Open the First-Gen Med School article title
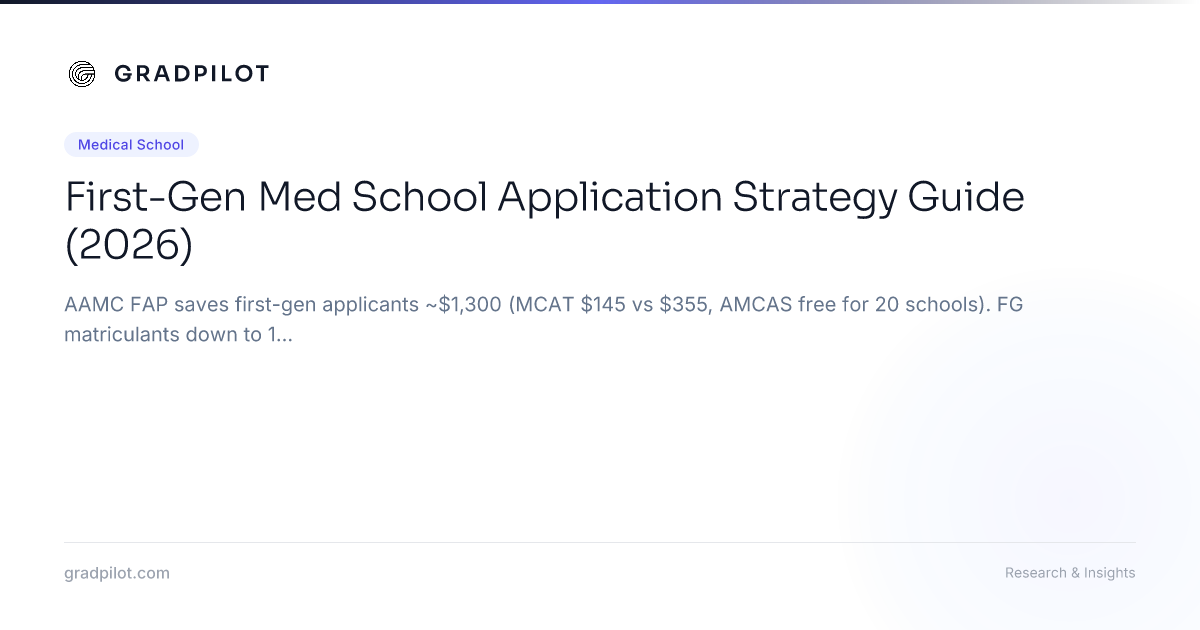This screenshot has width=1200, height=630. [545, 221]
